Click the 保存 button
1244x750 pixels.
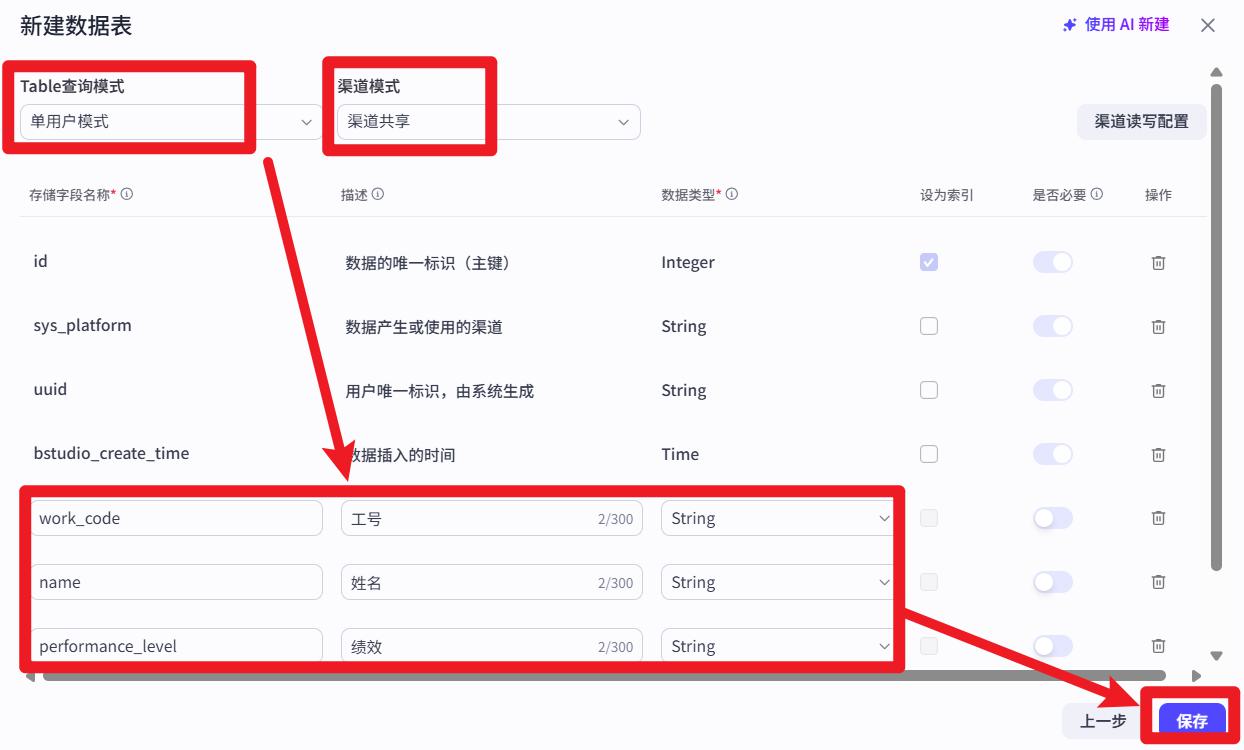[1192, 720]
